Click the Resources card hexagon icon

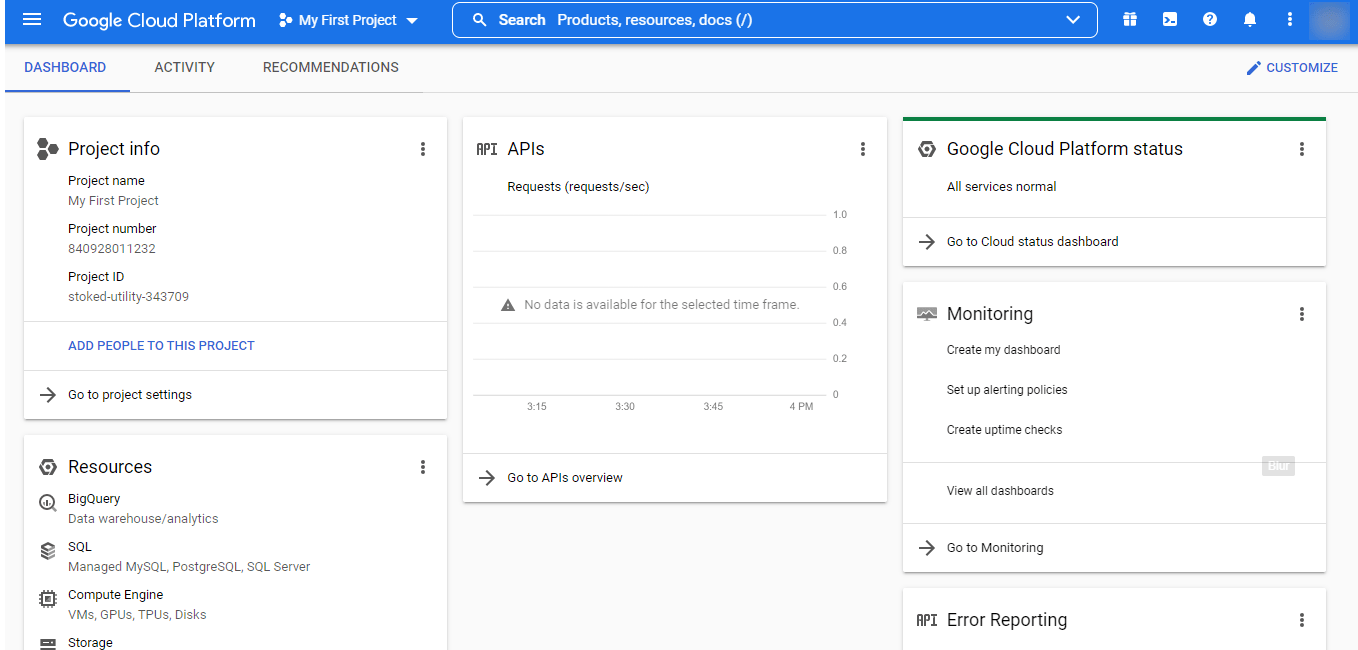point(48,467)
